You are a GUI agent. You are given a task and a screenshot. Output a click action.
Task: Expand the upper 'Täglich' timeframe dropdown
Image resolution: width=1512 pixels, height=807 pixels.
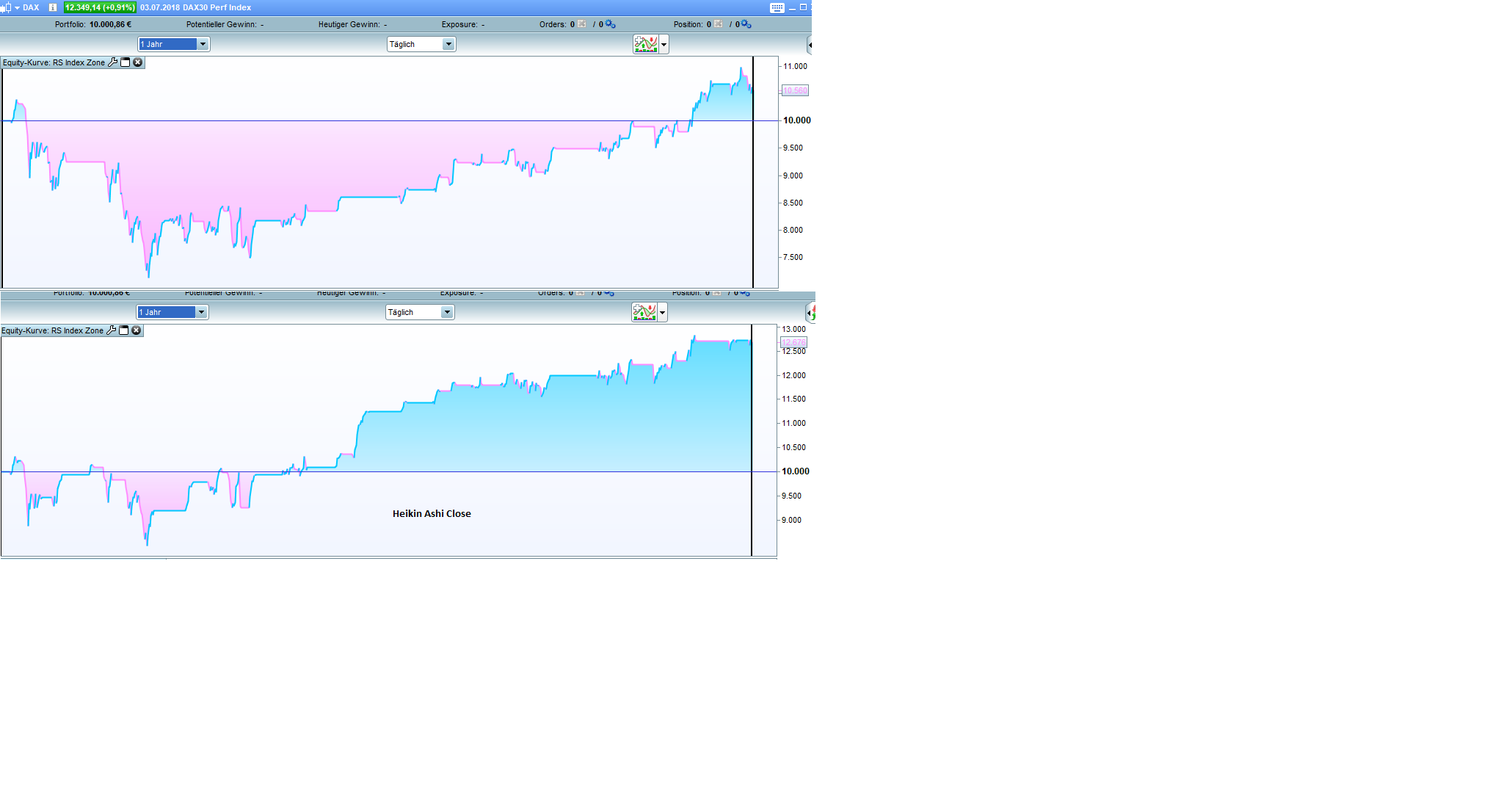(x=448, y=44)
